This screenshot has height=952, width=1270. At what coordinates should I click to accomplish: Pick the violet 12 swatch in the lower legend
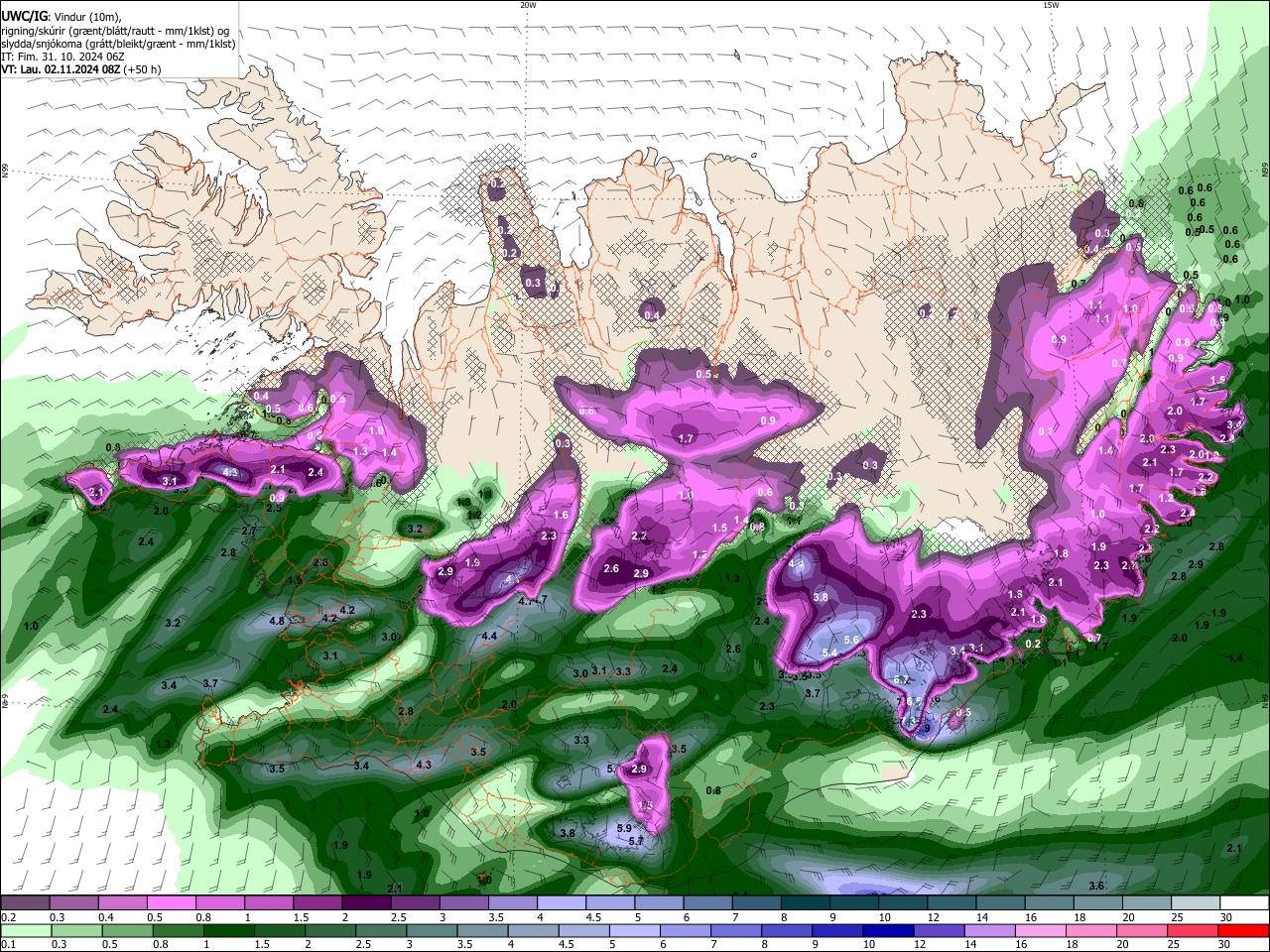coord(940,931)
